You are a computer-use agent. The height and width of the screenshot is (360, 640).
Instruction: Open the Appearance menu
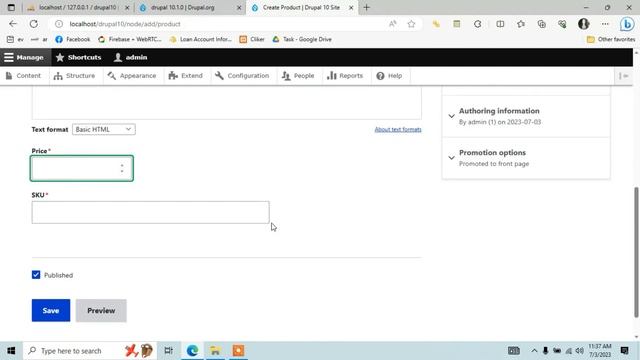132,76
